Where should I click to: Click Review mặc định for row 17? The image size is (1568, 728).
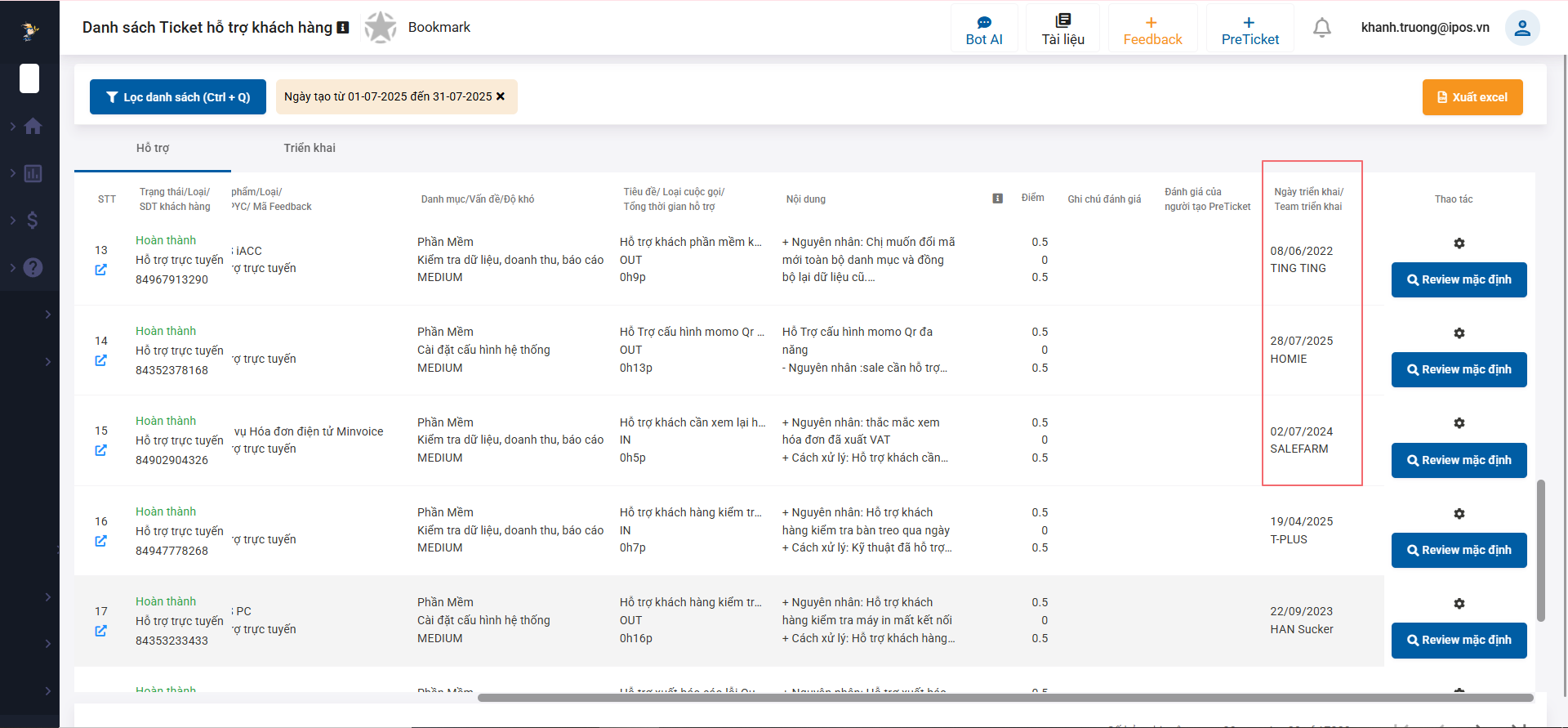(x=1459, y=640)
